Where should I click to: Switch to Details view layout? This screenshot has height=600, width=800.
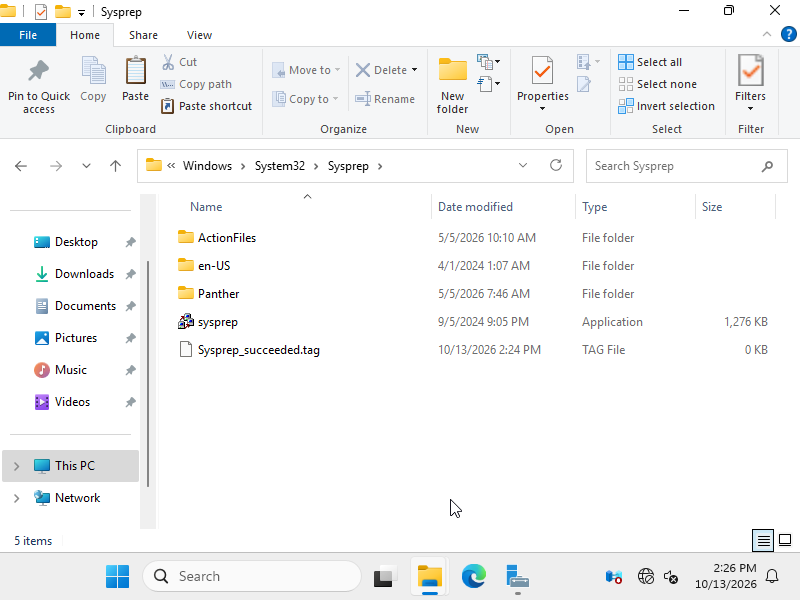763,540
